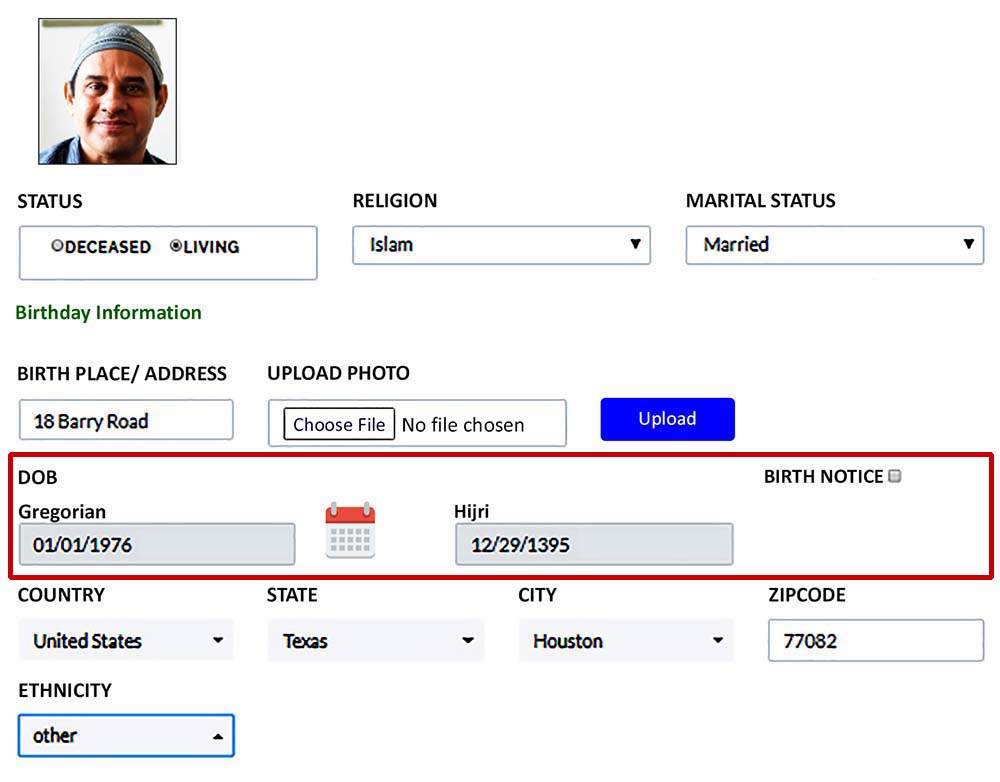Click the blue Upload button
The height and width of the screenshot is (782, 1000).
coord(667,419)
